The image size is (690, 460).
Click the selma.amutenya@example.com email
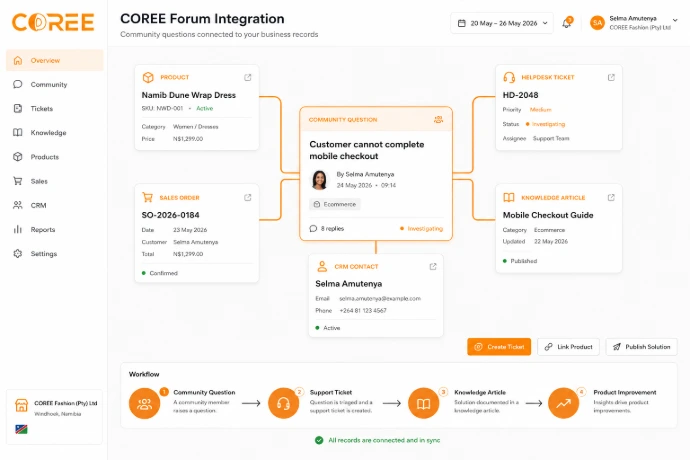[x=380, y=298]
